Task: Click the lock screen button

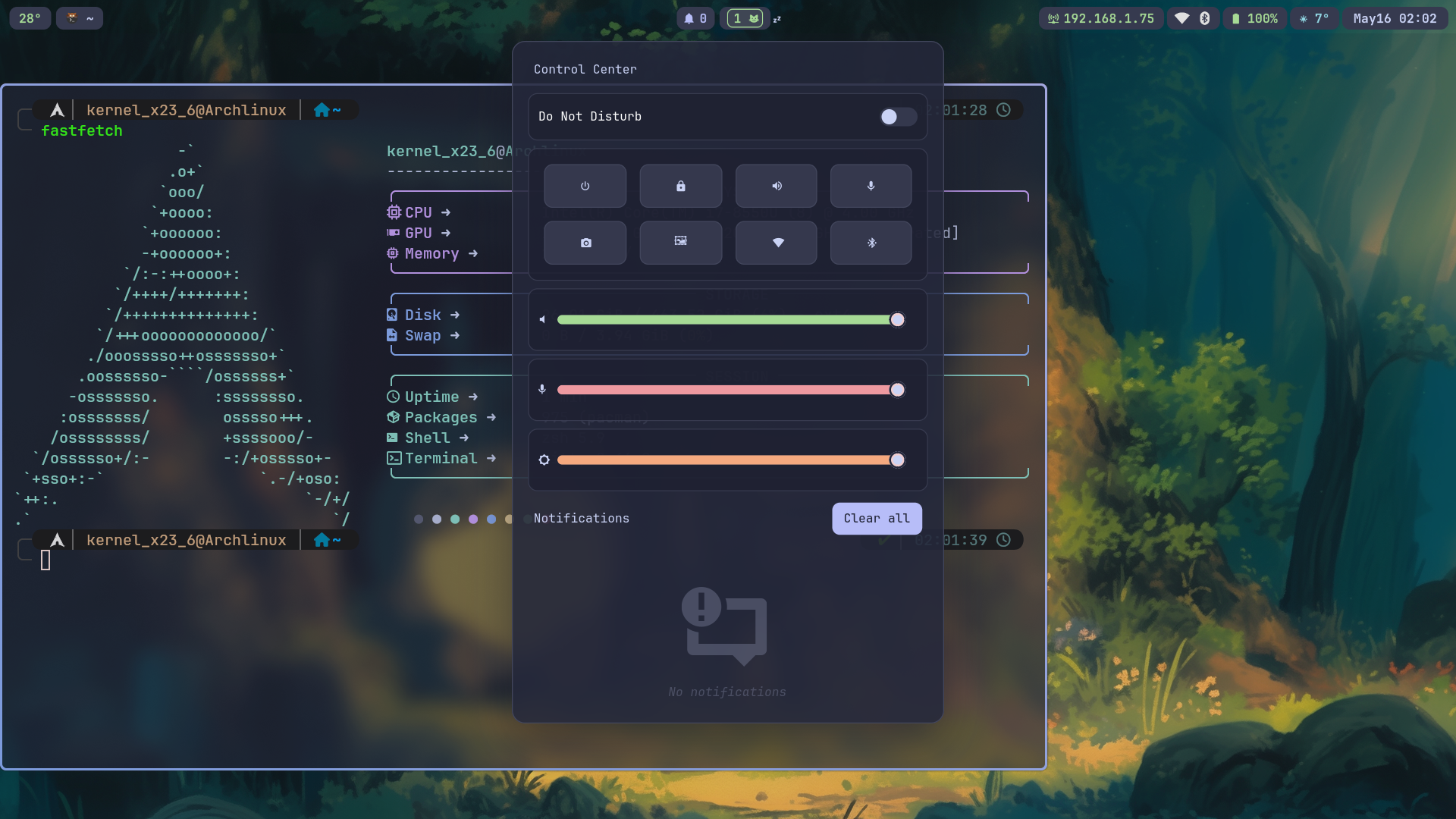Action: click(x=681, y=186)
